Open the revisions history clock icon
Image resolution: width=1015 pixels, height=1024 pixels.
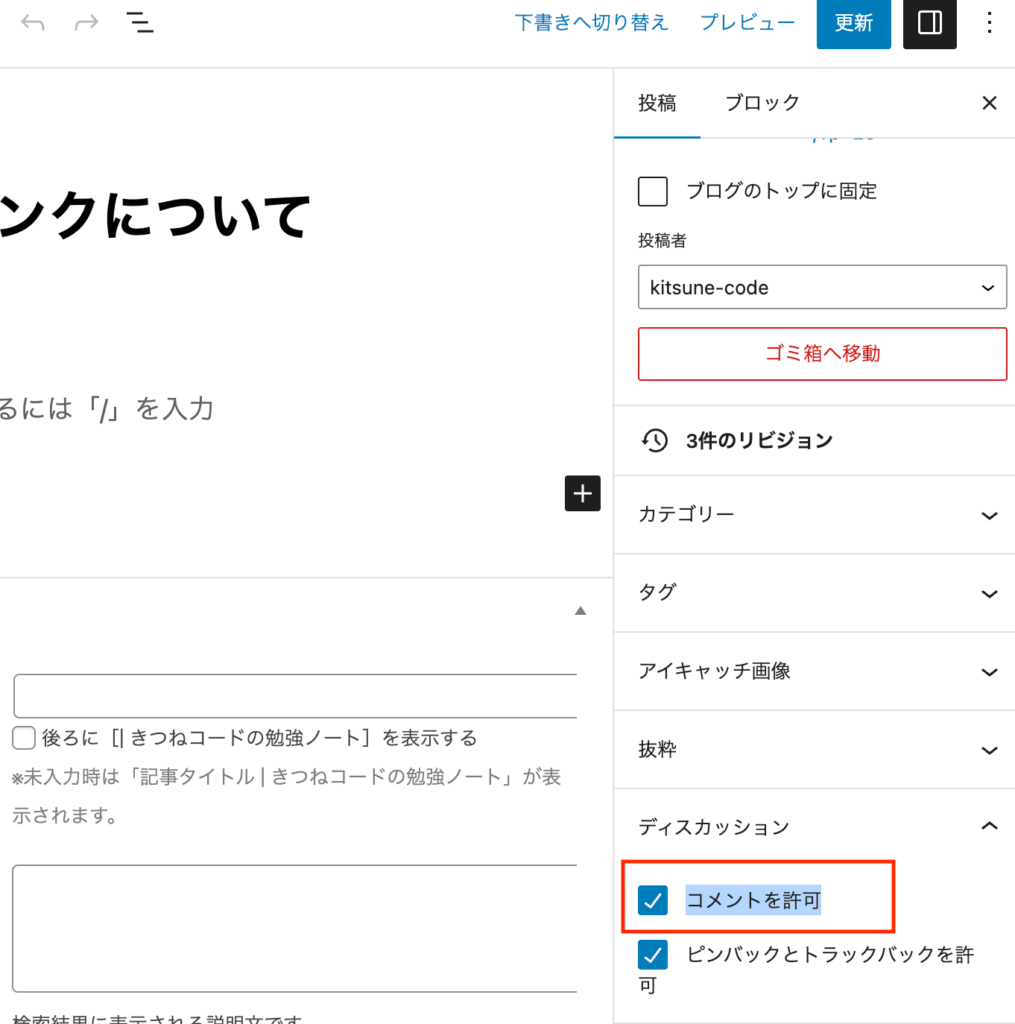coord(654,440)
